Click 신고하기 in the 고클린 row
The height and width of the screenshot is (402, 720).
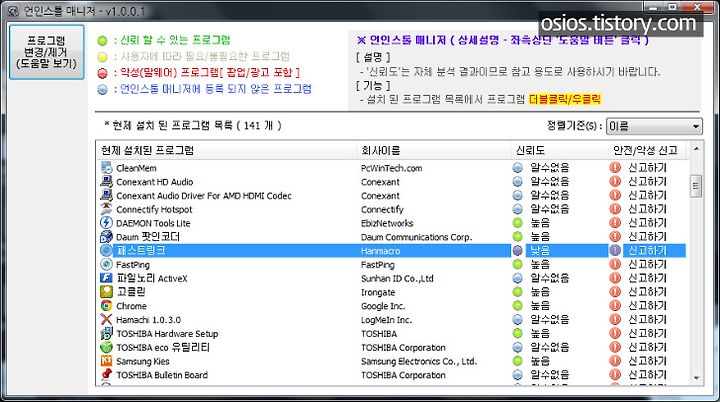point(647,292)
